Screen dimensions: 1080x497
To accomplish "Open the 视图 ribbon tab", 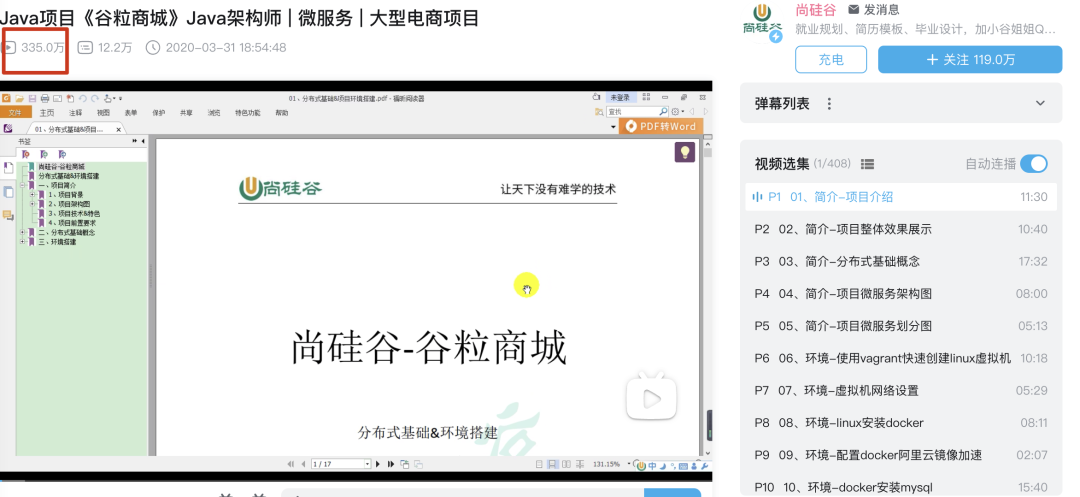I will 103,112.
